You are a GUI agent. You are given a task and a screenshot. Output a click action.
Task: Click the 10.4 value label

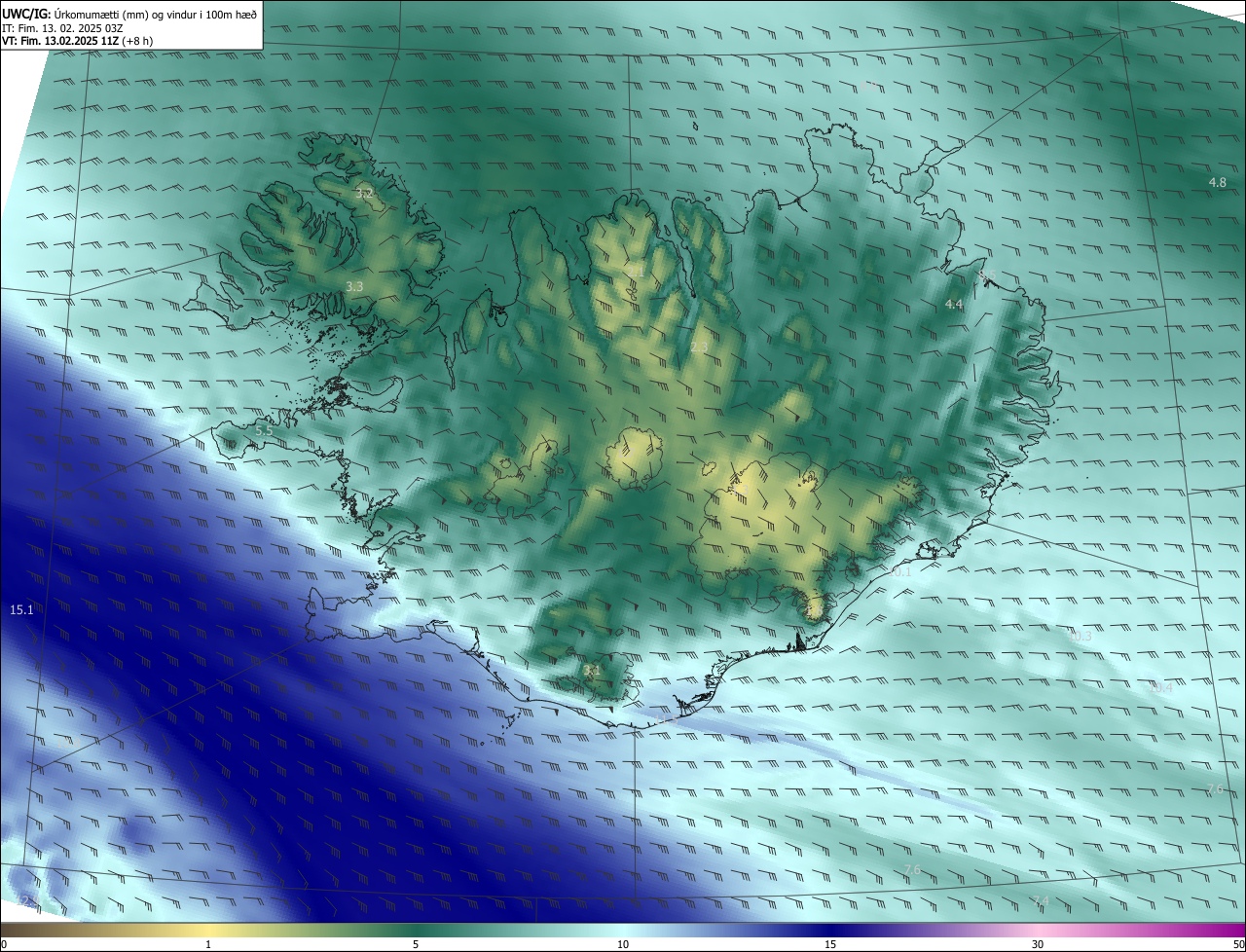tap(1160, 688)
